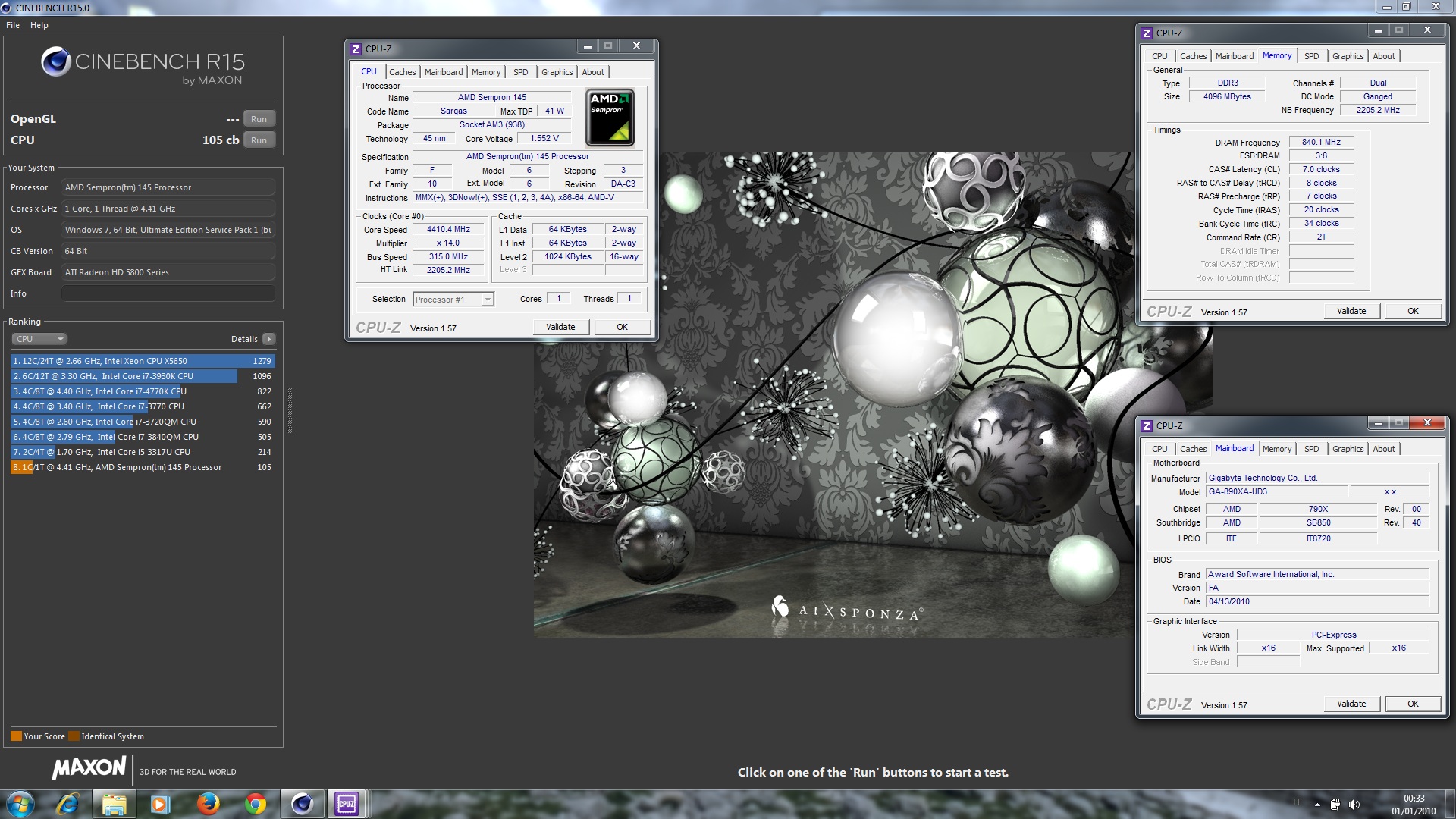The image size is (1456, 819).
Task: Select Graphics tab in CPU-Z Mainboard window
Action: 1348,449
